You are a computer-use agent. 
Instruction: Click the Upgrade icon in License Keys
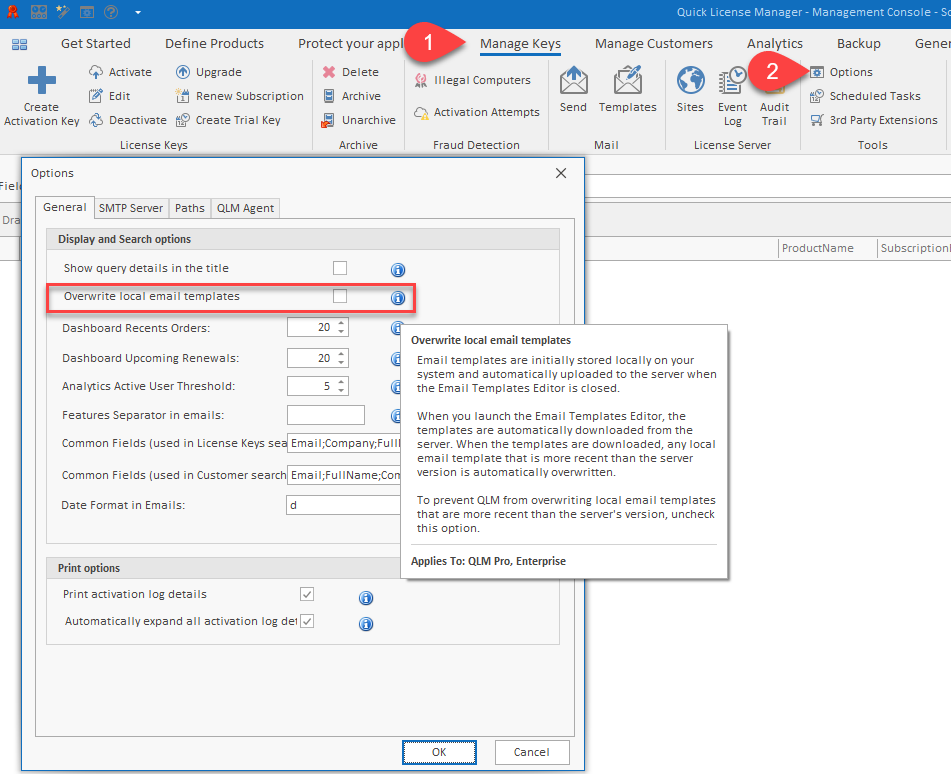[183, 72]
